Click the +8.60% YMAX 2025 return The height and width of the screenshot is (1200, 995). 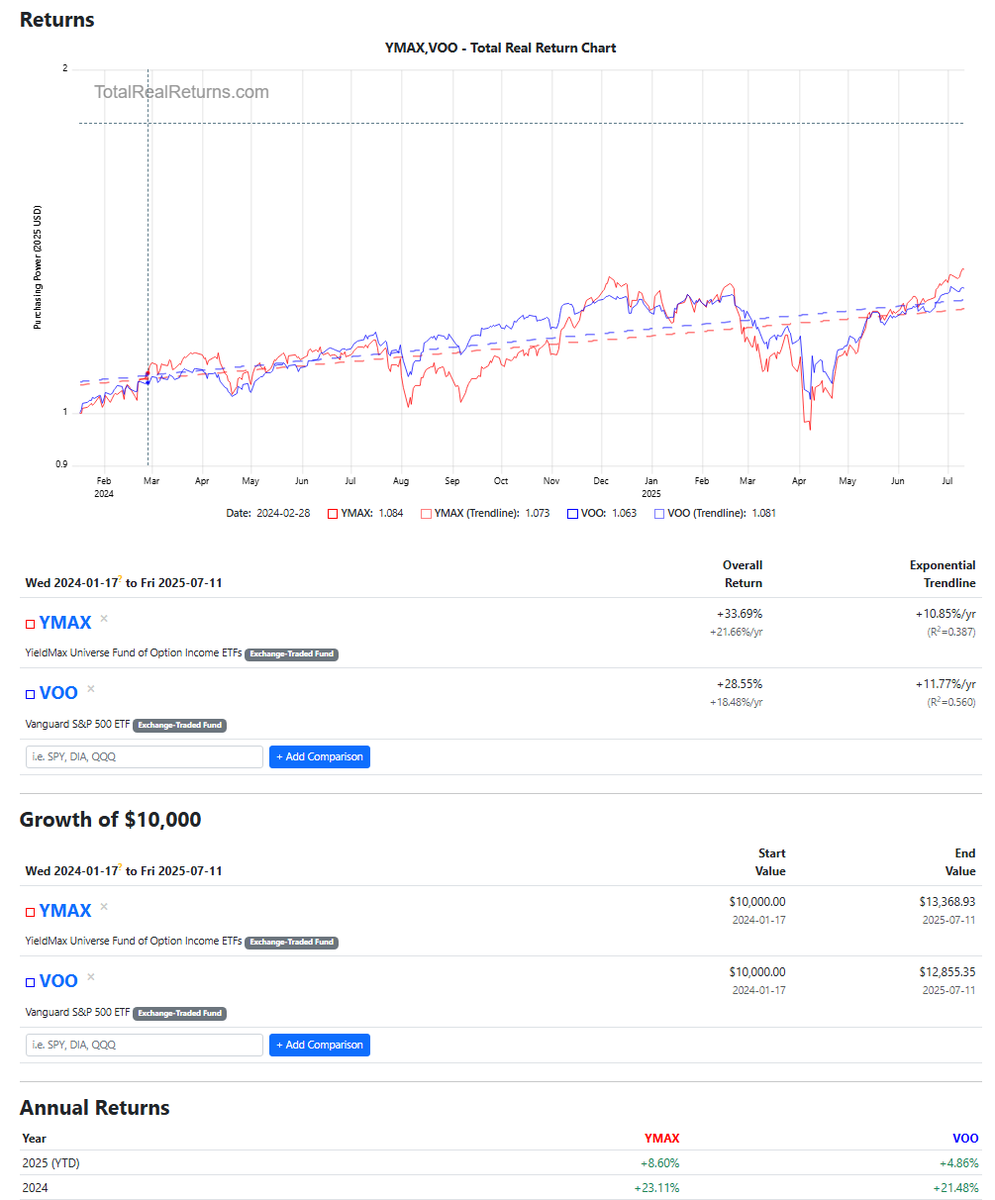[660, 1163]
